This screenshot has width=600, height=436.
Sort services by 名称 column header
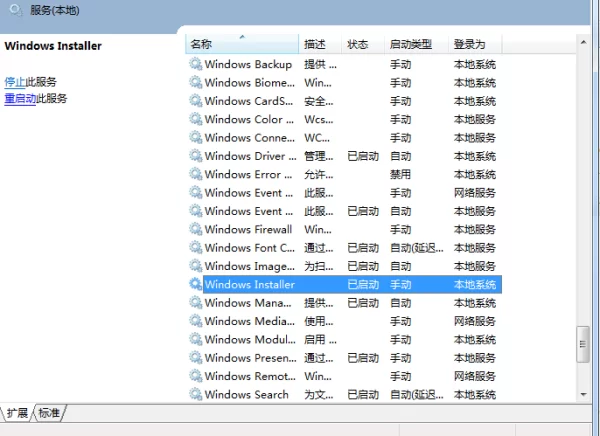click(x=242, y=44)
